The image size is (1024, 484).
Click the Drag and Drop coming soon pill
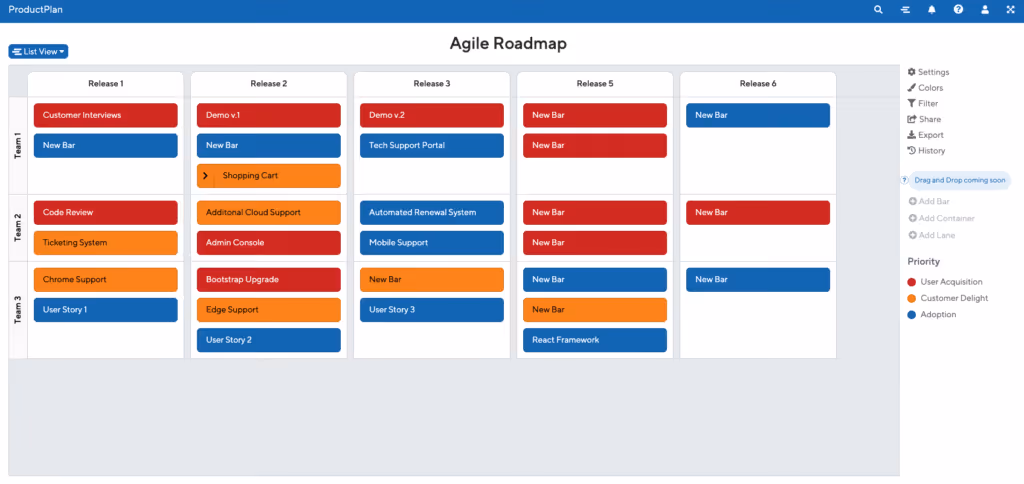[960, 180]
